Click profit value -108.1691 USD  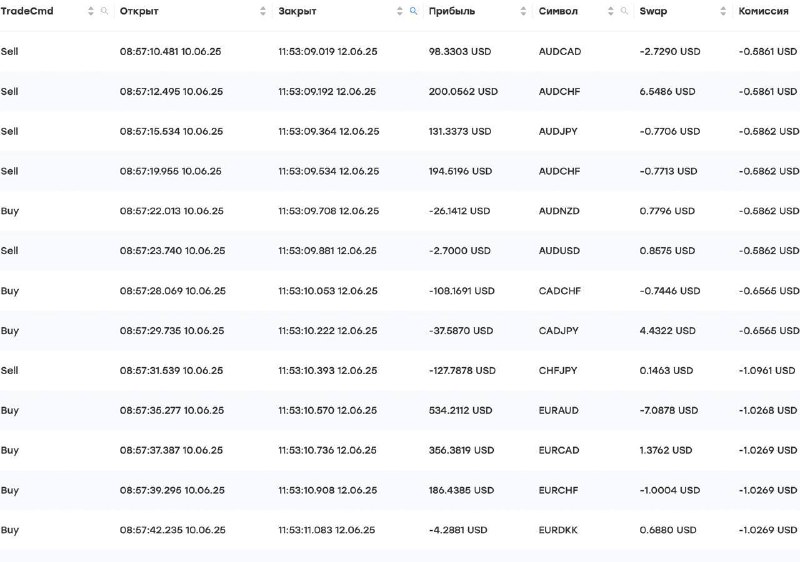point(462,291)
